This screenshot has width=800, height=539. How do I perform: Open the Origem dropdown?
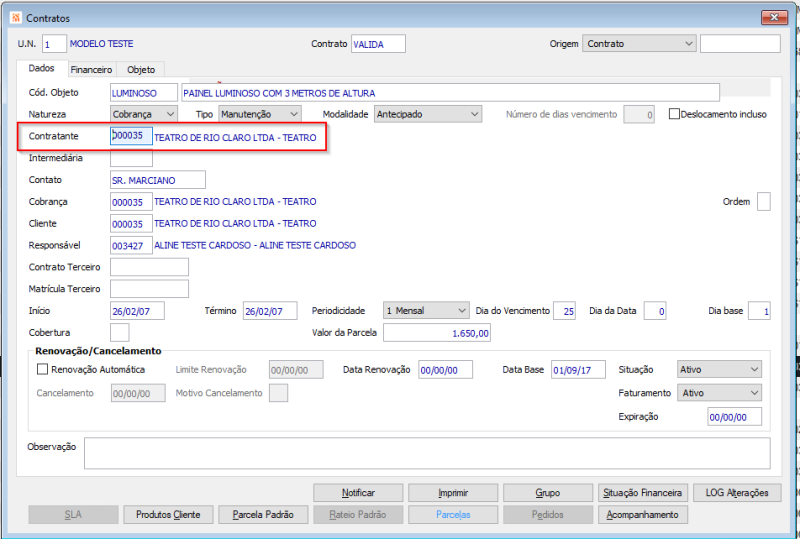tap(639, 43)
